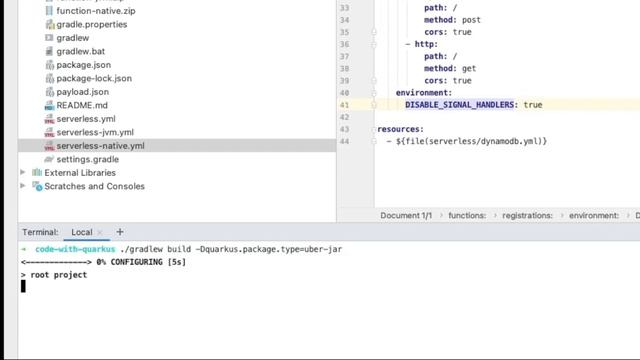Click the gradlew file icon
Image resolution: width=640 pixels, height=360 pixels.
49,38
